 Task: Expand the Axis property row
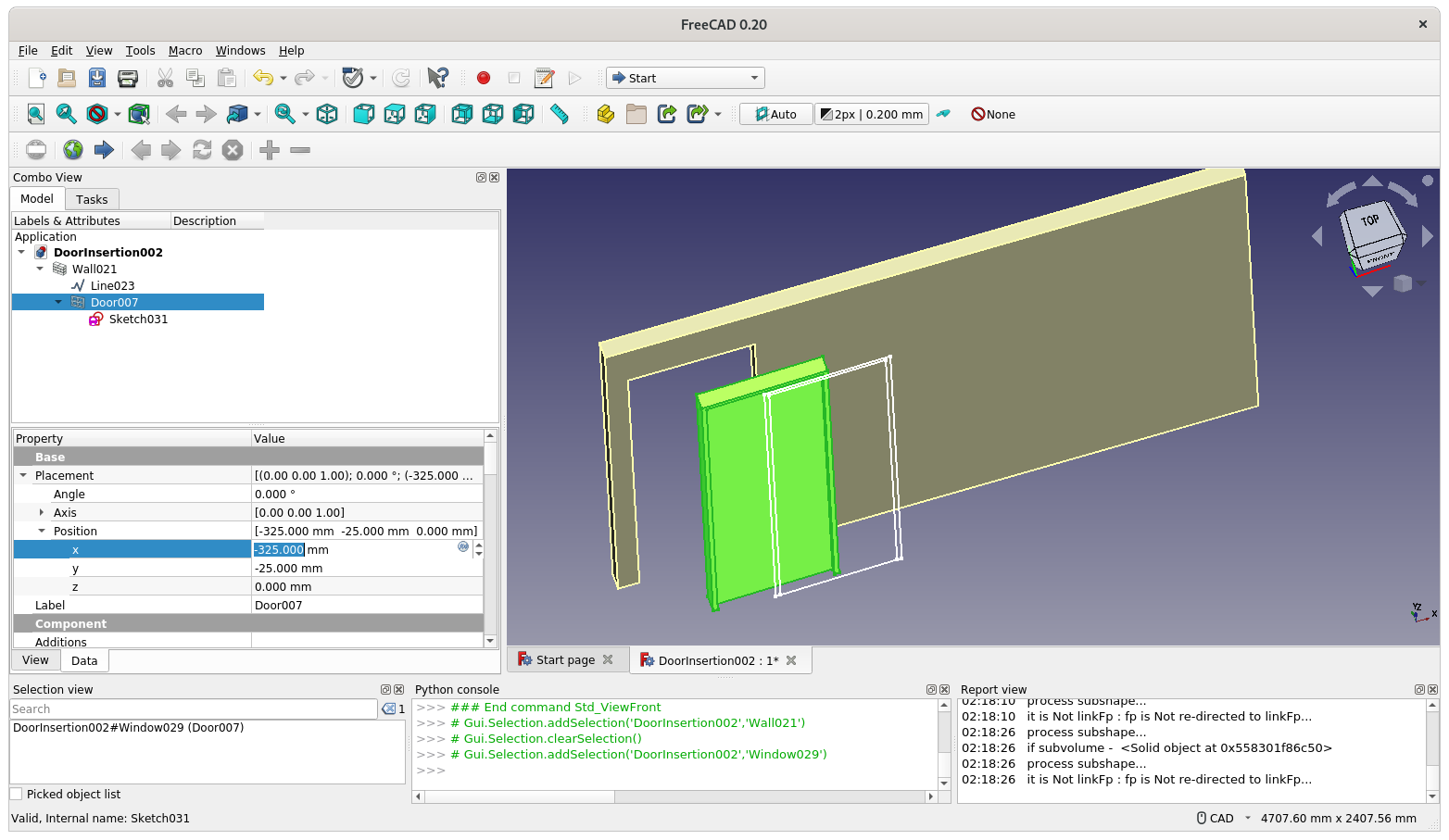coord(41,512)
